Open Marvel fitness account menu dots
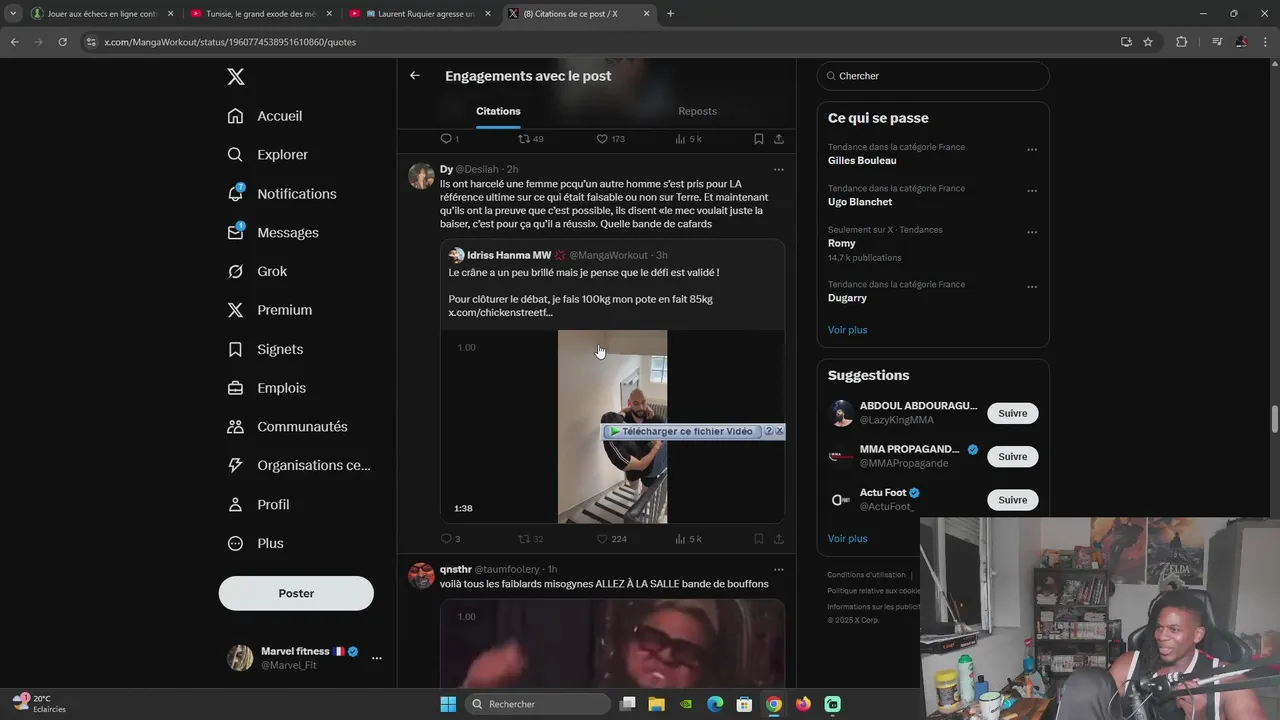1280x720 pixels. pyautogui.click(x=377, y=658)
